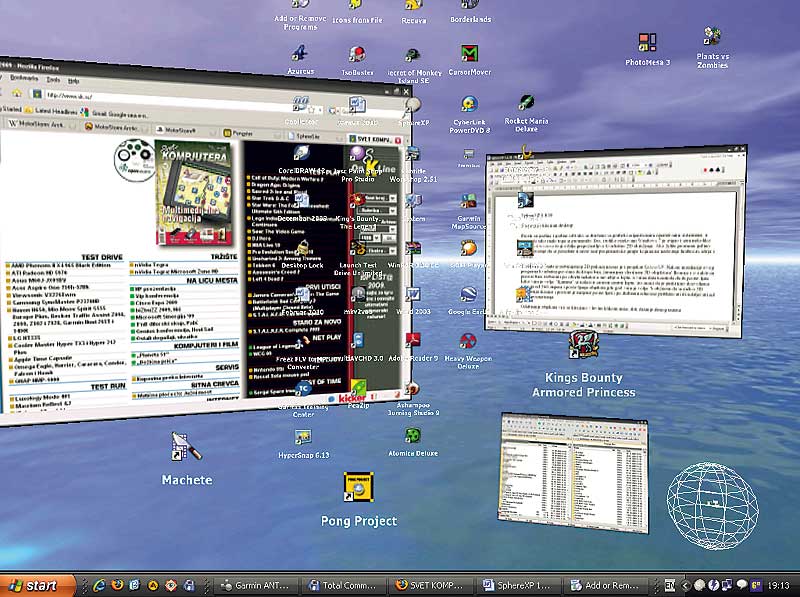Launch Ashampoo Burning Studio 9 icon

pos(413,391)
